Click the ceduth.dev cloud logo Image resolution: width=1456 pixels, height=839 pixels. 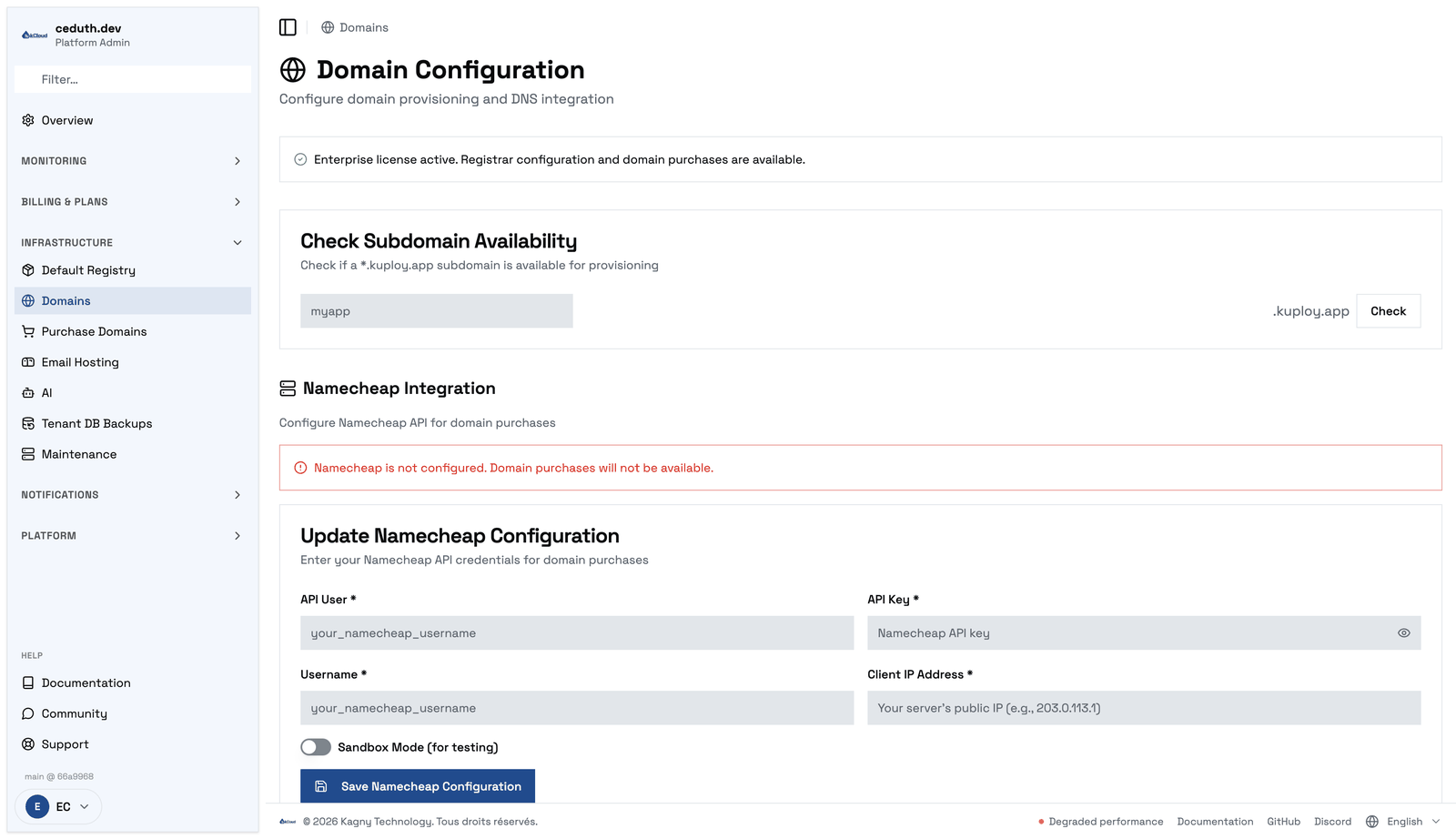[35, 35]
